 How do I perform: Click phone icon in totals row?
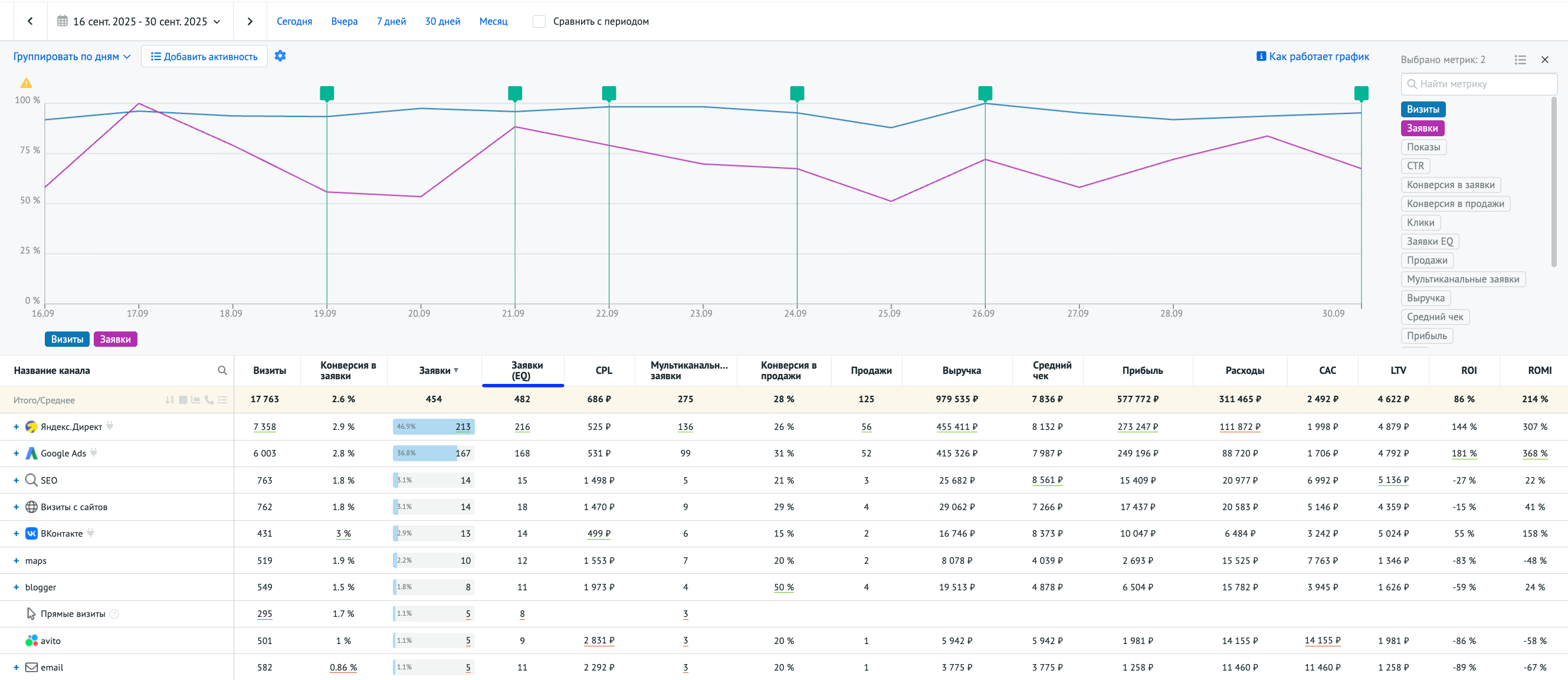(209, 400)
